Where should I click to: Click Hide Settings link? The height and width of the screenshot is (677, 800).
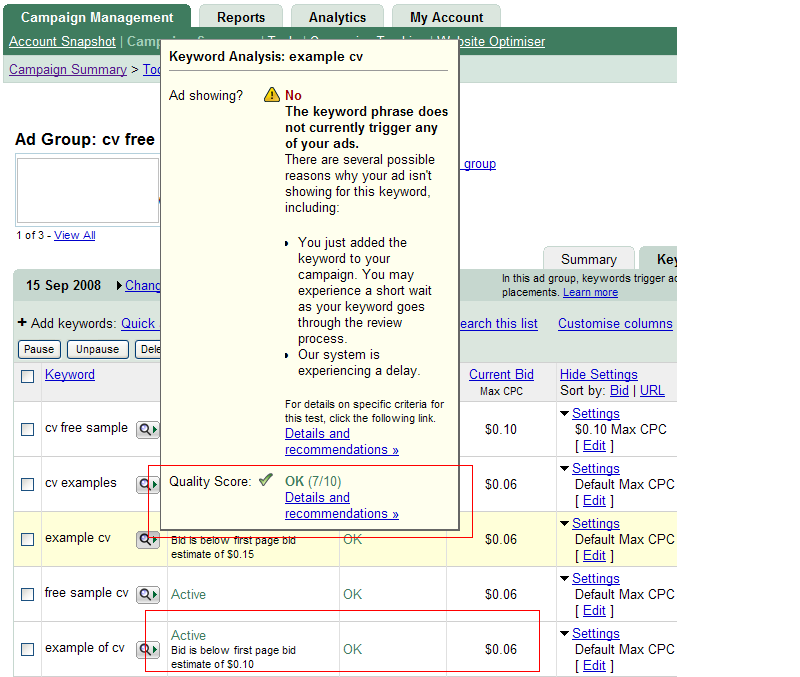(x=598, y=374)
